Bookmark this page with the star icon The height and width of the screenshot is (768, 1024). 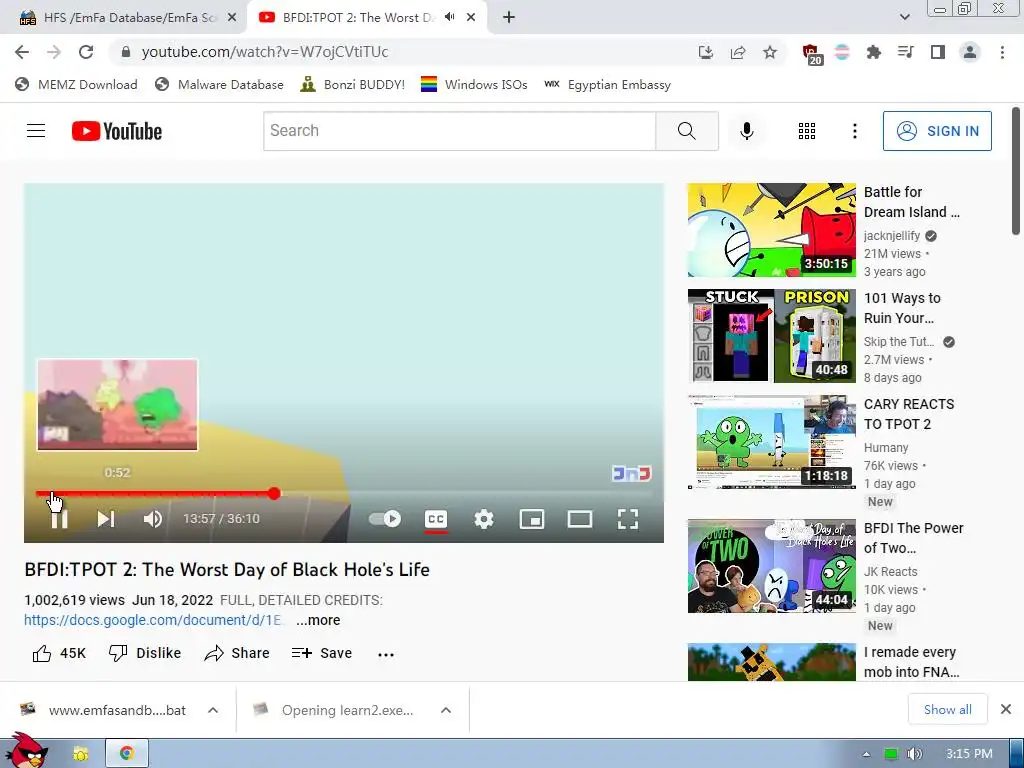(770, 52)
